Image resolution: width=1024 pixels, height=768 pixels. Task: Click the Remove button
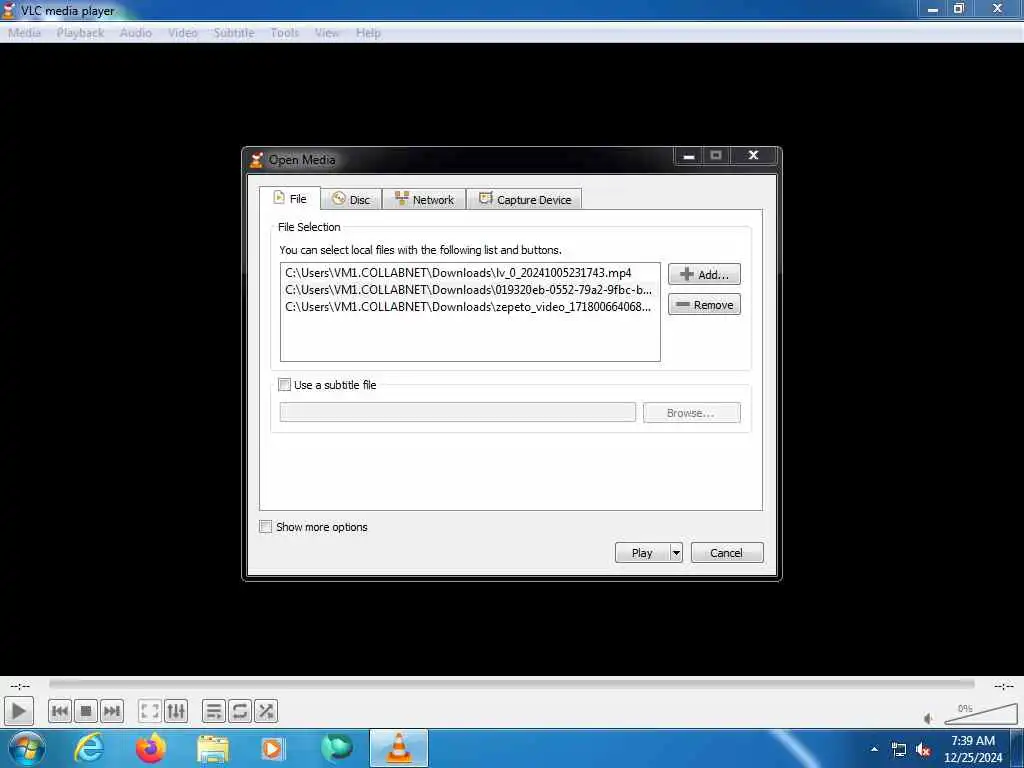(704, 304)
